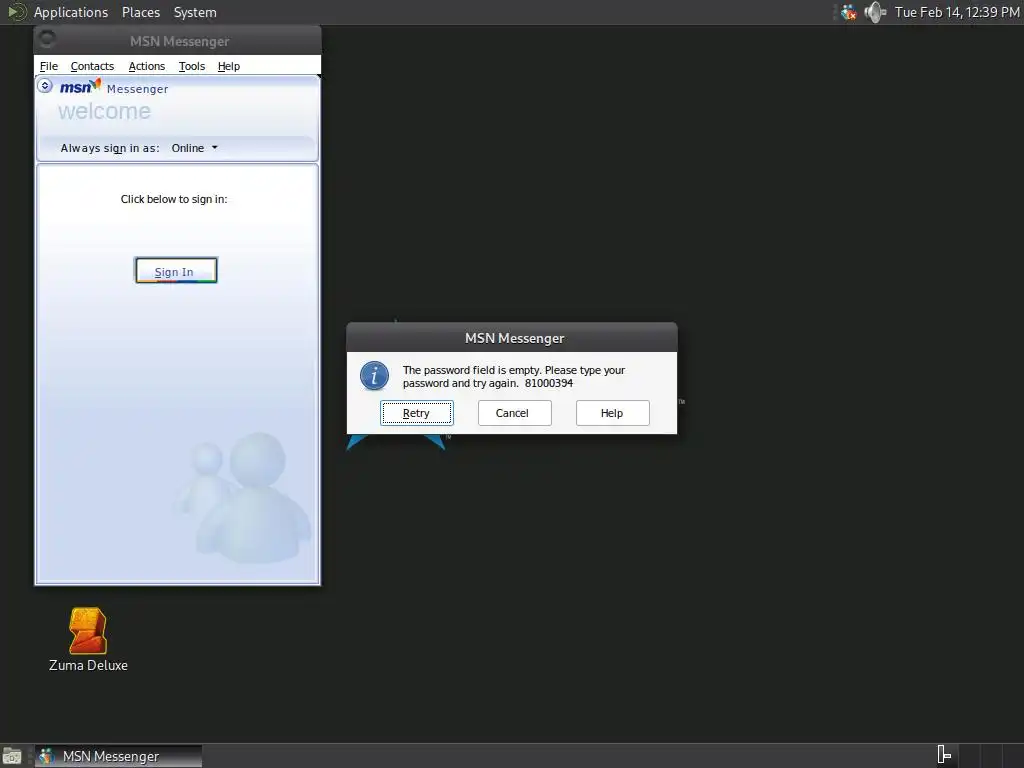
Task: Click the 'Always sign in as:' label
Action: coord(110,148)
